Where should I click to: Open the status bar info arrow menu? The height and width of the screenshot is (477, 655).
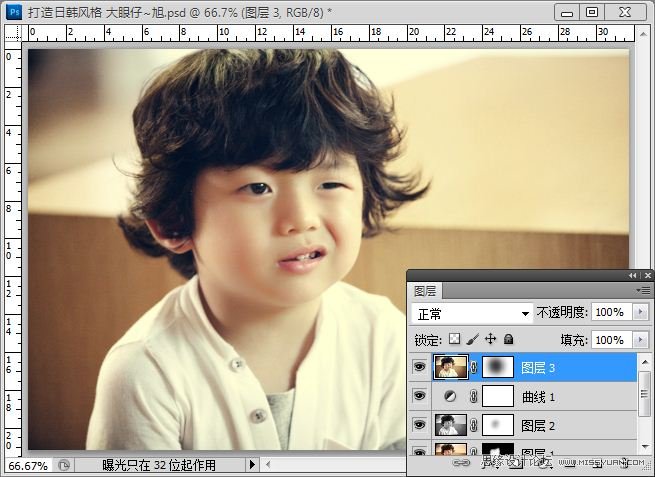coord(252,464)
